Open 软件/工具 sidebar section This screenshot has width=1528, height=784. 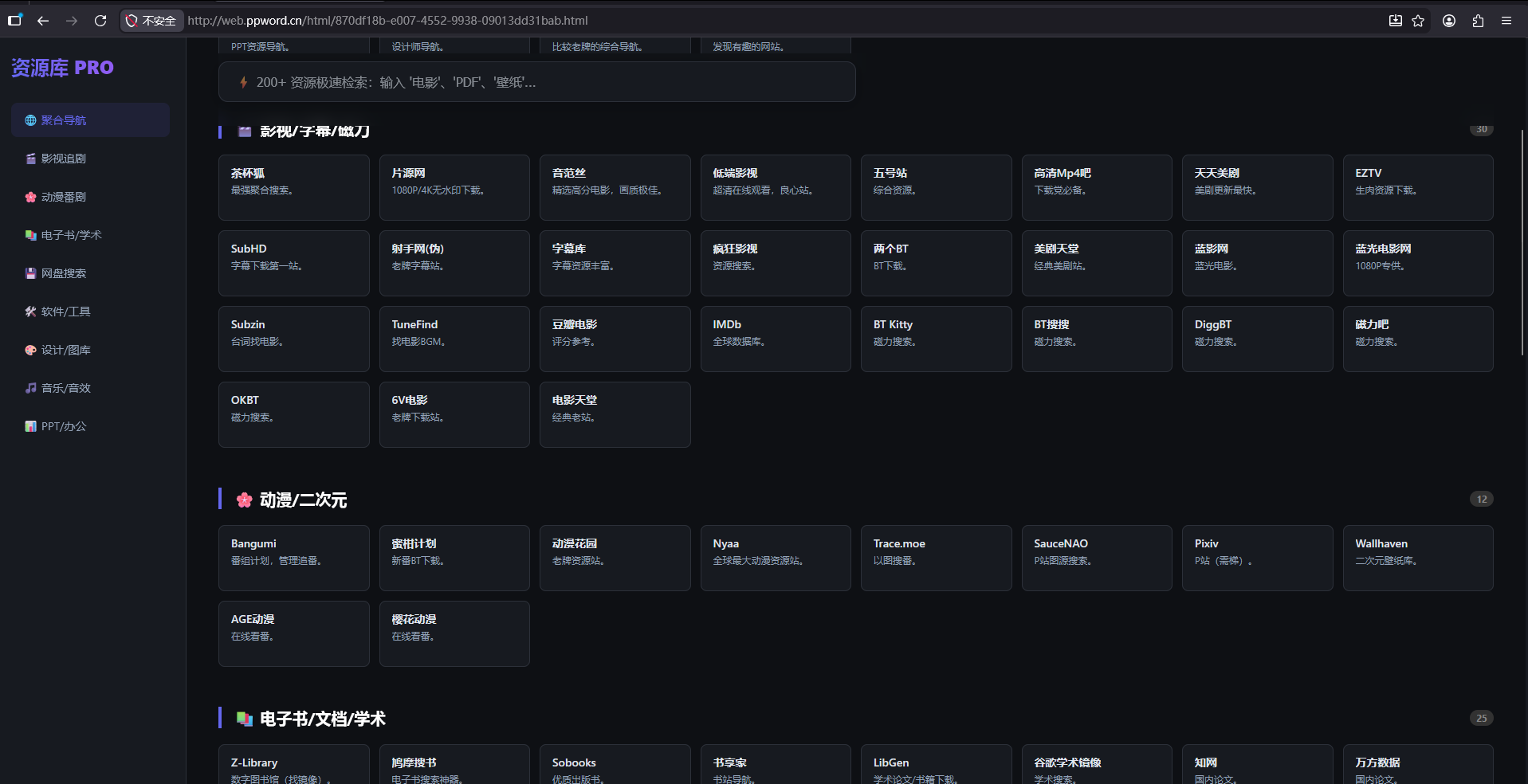(x=90, y=312)
